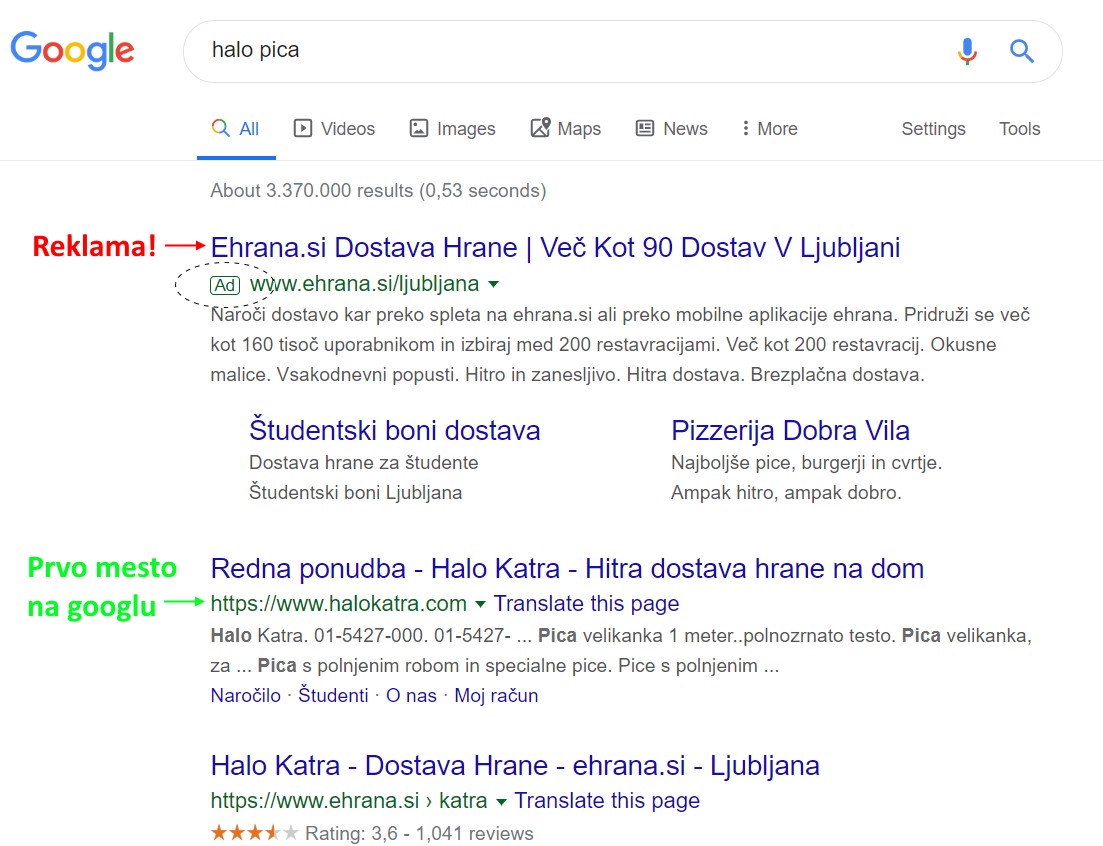This screenshot has width=1103, height=846.
Task: Expand dropdown arrow beside www.ehrana.si/ljubljana
Action: pyautogui.click(x=493, y=285)
